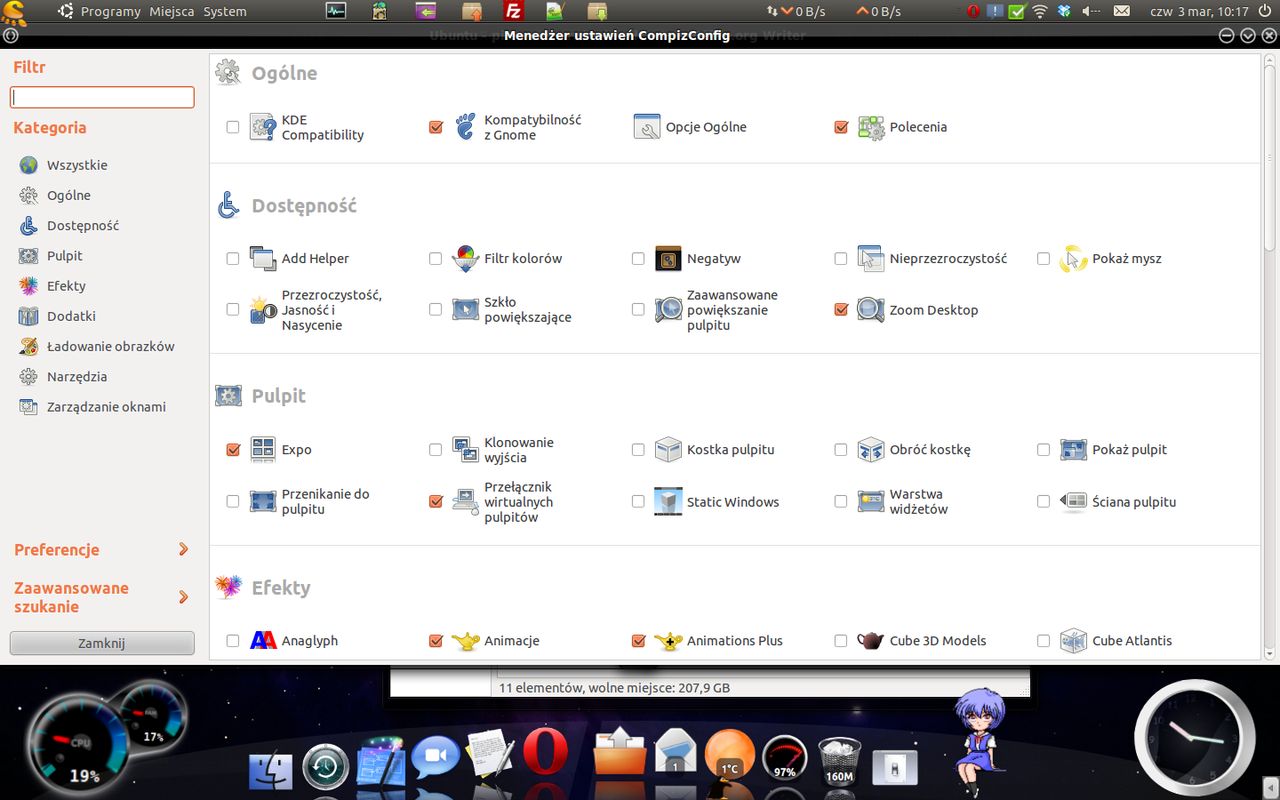Screen dimensions: 1280x800
Task: Open the trash icon in the dock
Action: [x=838, y=762]
